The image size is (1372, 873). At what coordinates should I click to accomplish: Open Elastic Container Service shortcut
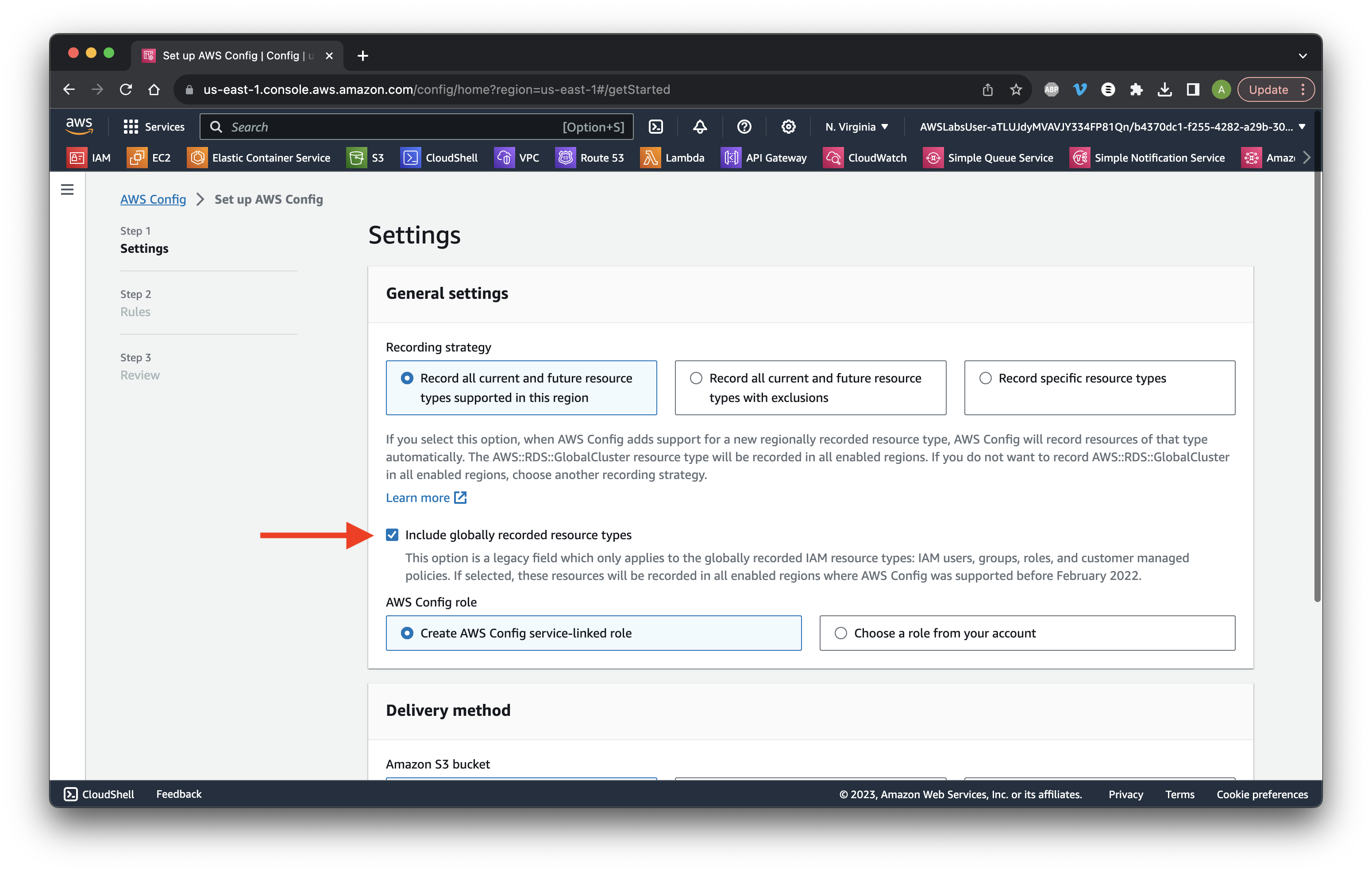(x=258, y=158)
